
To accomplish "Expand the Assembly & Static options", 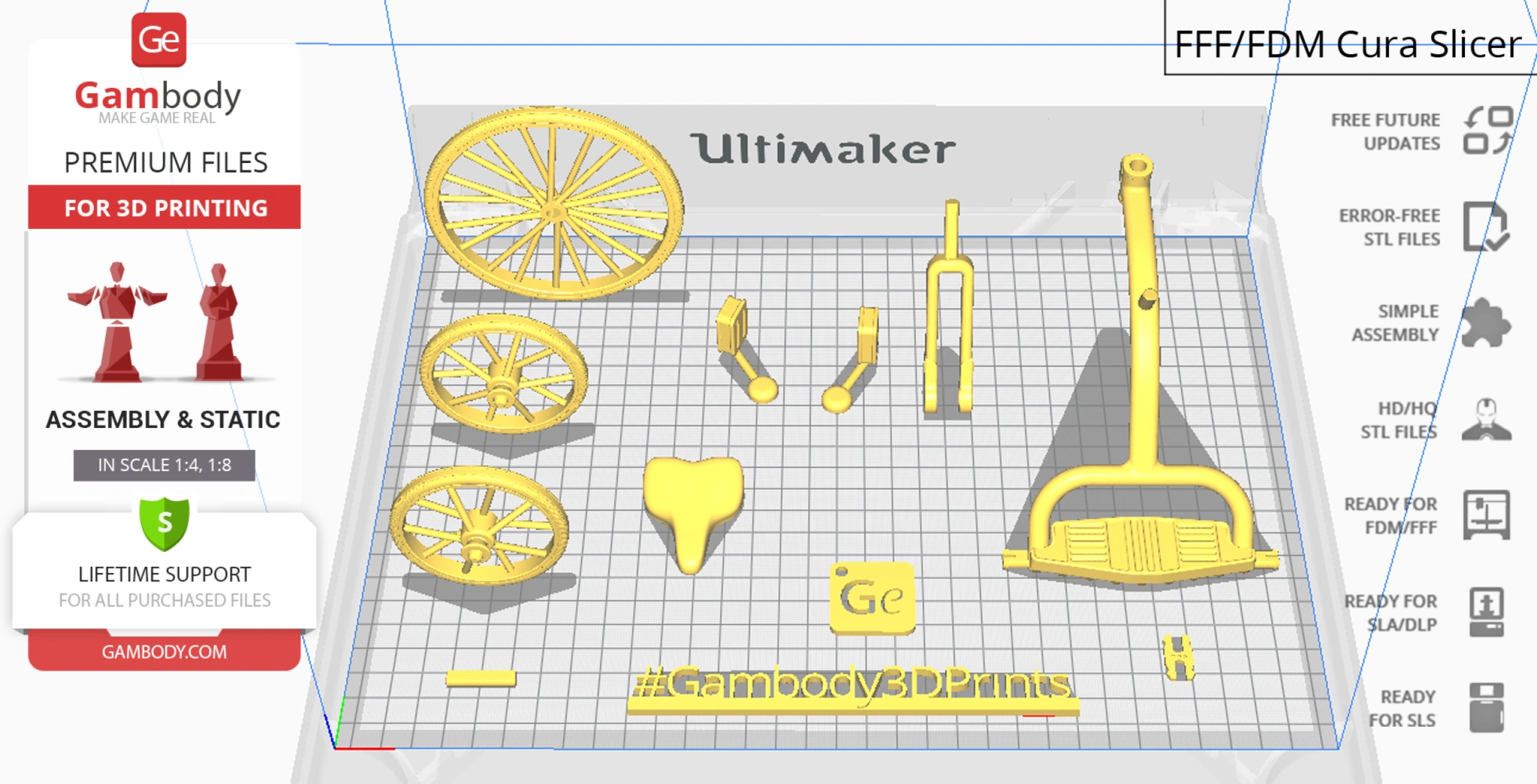I will [x=163, y=419].
